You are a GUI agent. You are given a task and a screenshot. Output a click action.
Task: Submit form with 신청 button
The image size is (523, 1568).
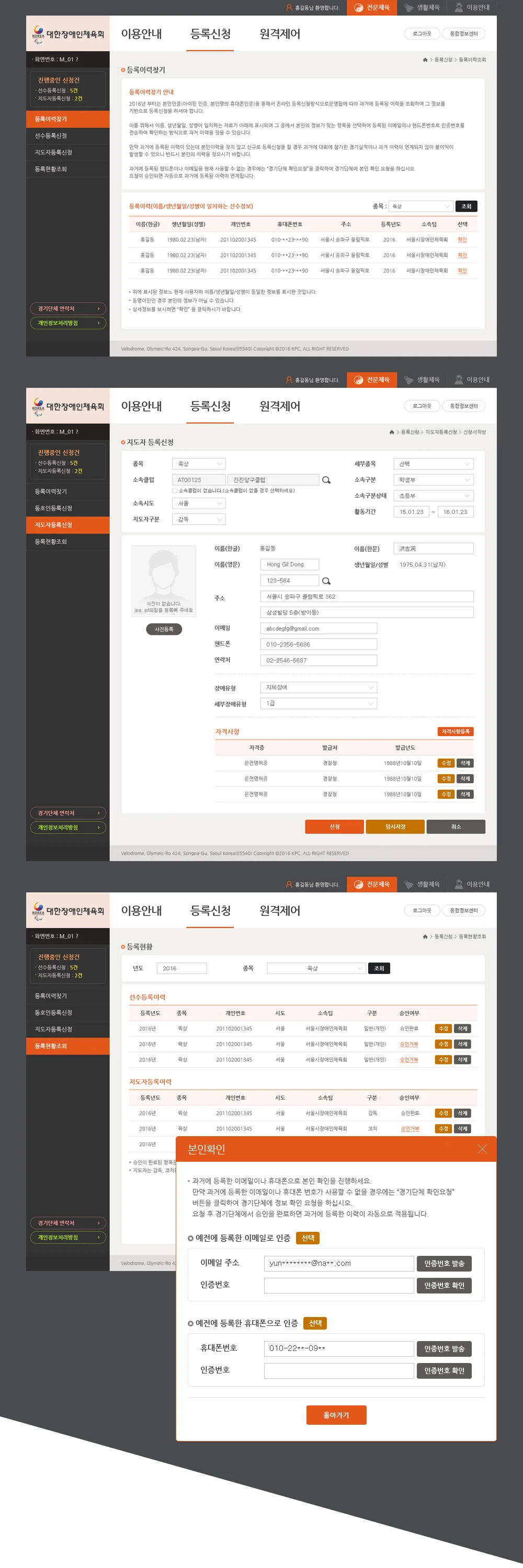(334, 827)
